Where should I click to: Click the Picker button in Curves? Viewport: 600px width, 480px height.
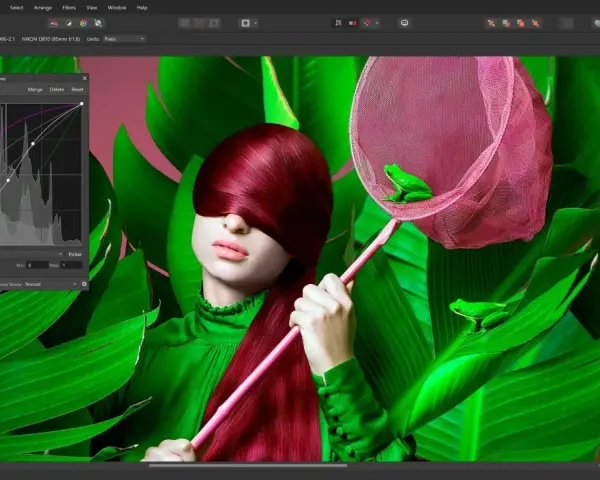(75, 254)
